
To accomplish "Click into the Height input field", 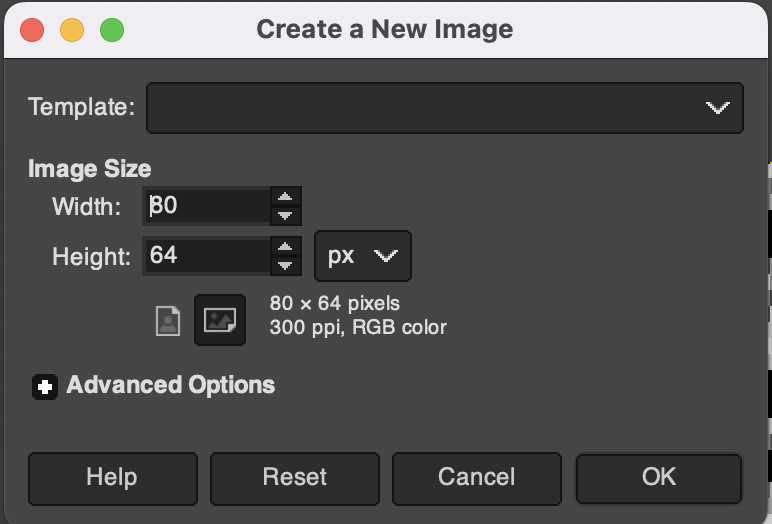I will [207, 256].
